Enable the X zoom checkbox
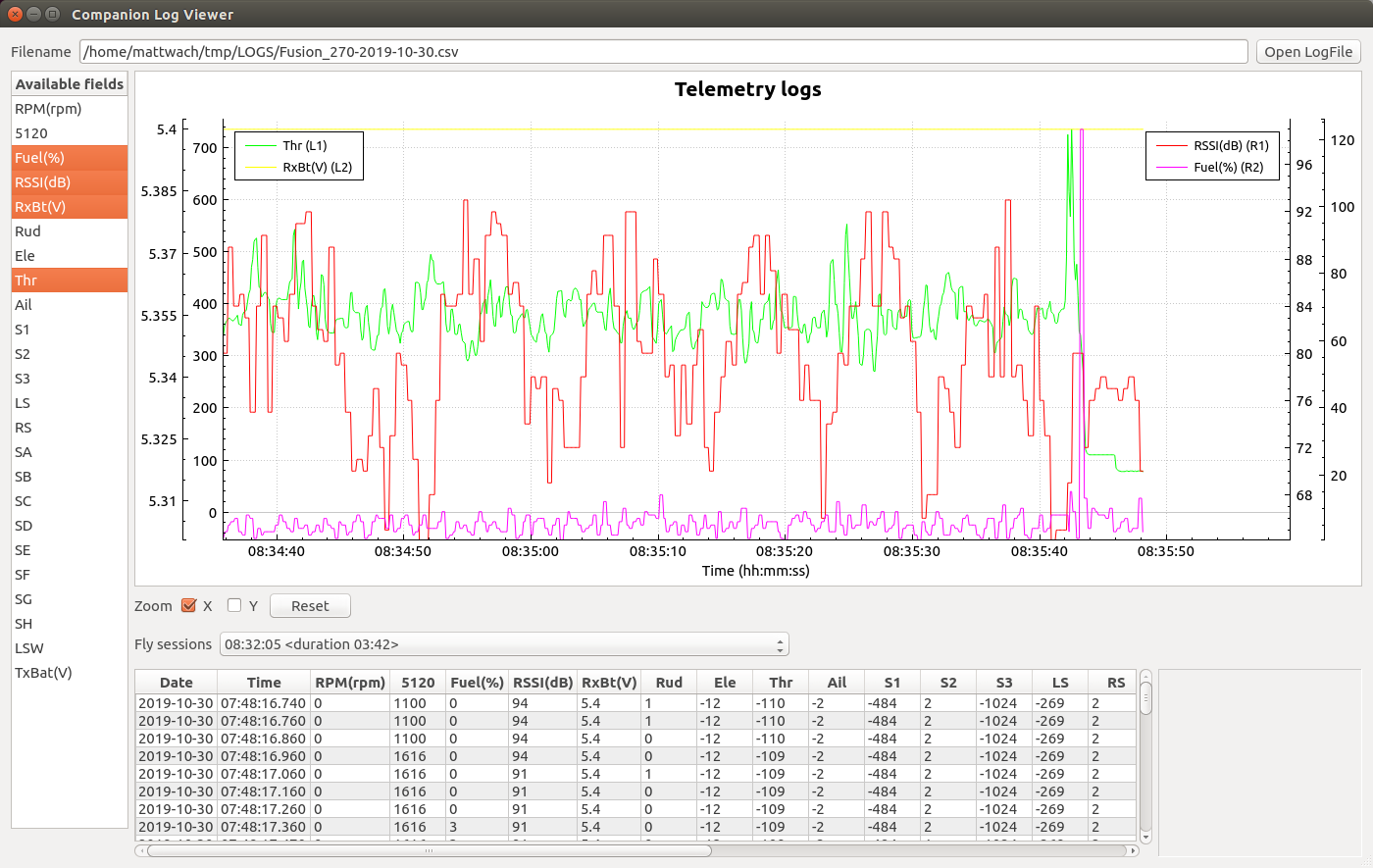 click(x=189, y=605)
